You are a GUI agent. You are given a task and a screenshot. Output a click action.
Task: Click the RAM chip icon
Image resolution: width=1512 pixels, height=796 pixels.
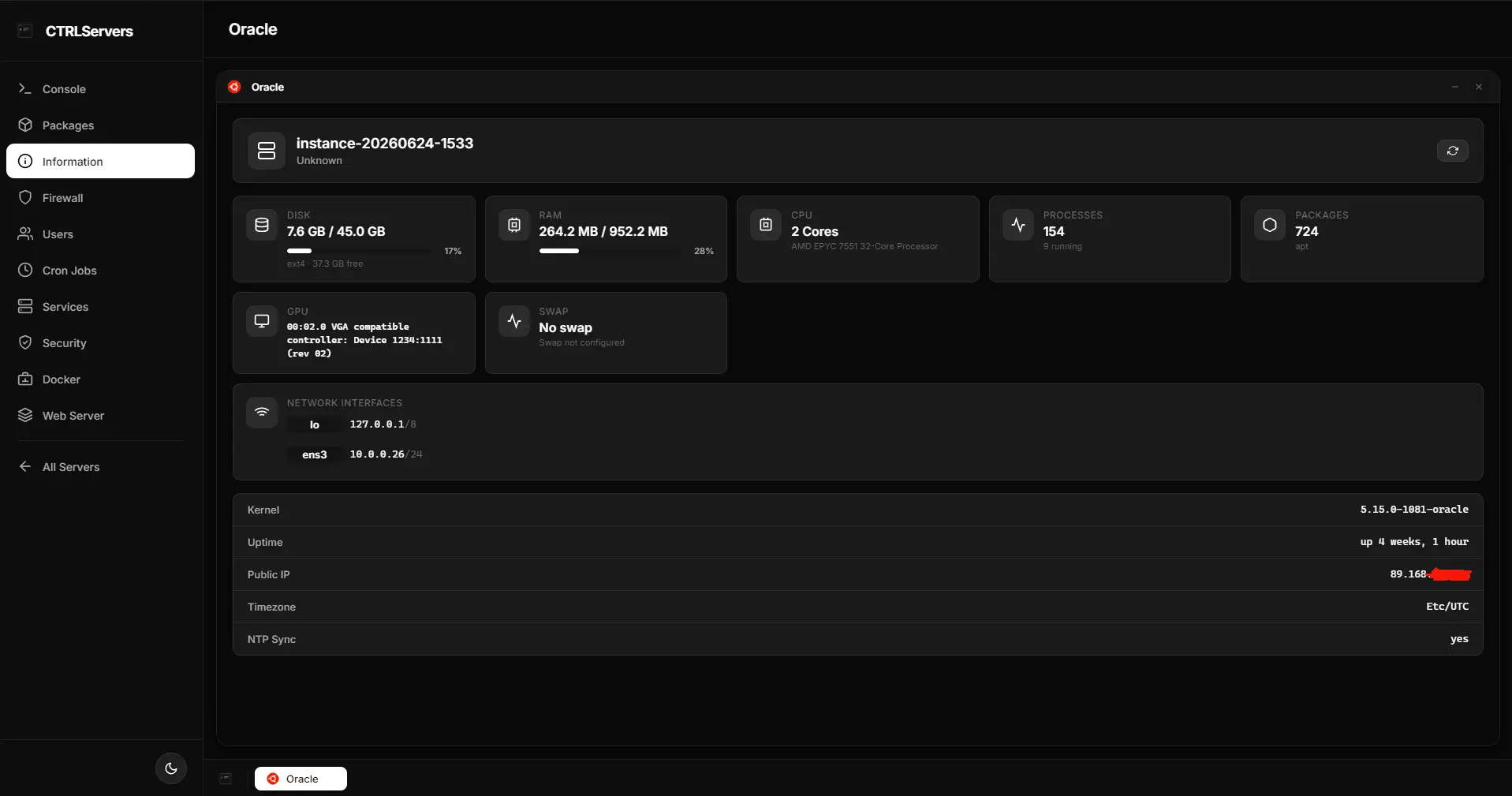pos(514,226)
